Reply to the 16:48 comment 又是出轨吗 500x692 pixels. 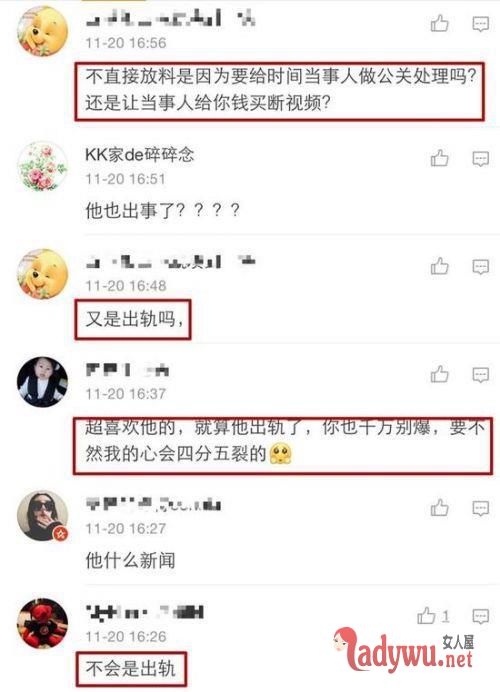click(x=481, y=267)
